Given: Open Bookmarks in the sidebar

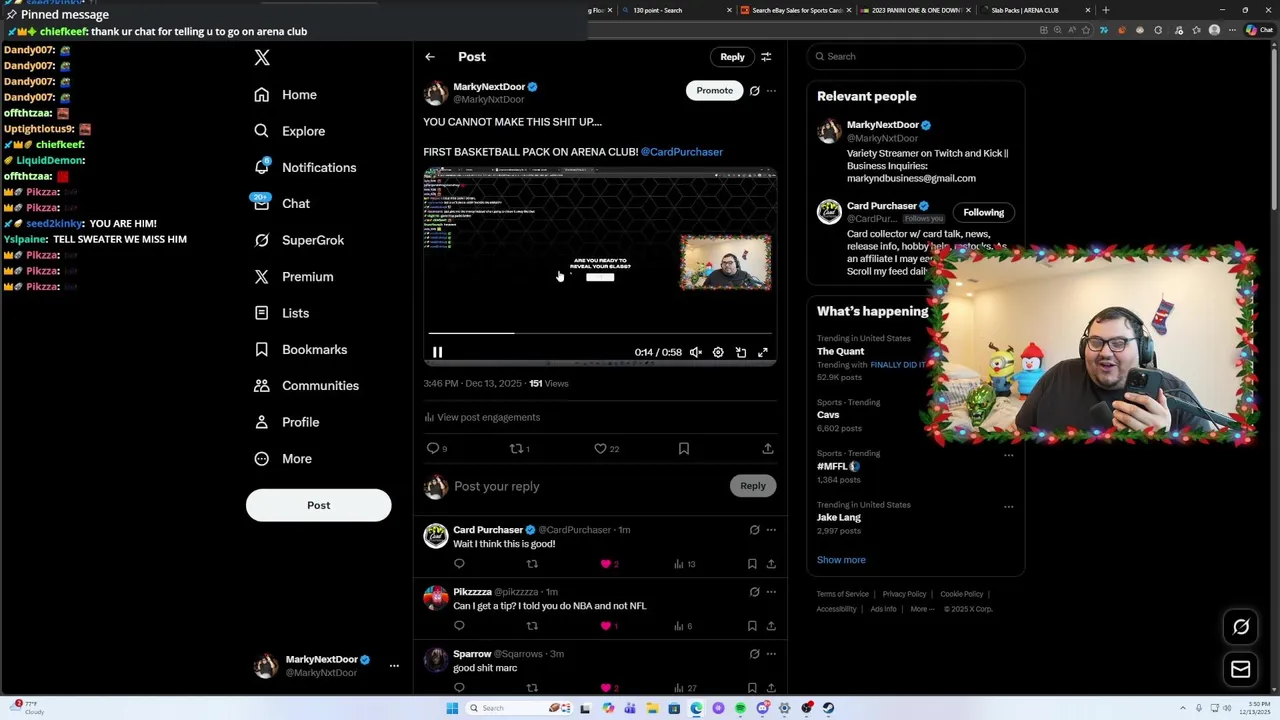Looking at the screenshot, I should pyautogui.click(x=301, y=350).
